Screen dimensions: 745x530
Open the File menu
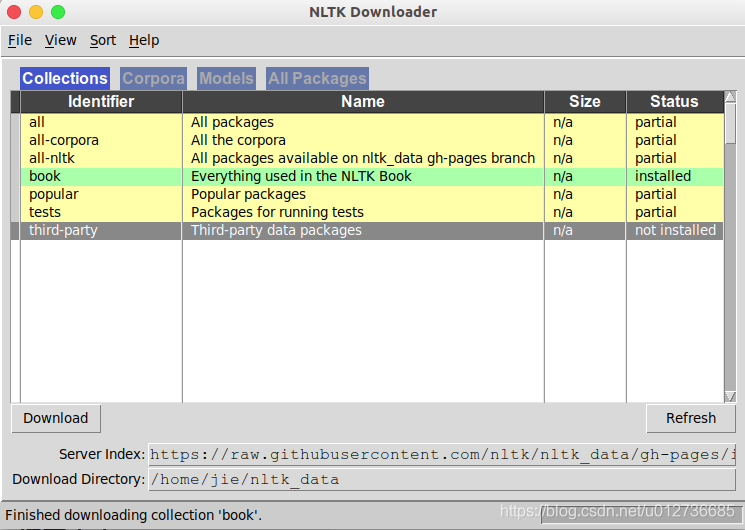point(20,40)
